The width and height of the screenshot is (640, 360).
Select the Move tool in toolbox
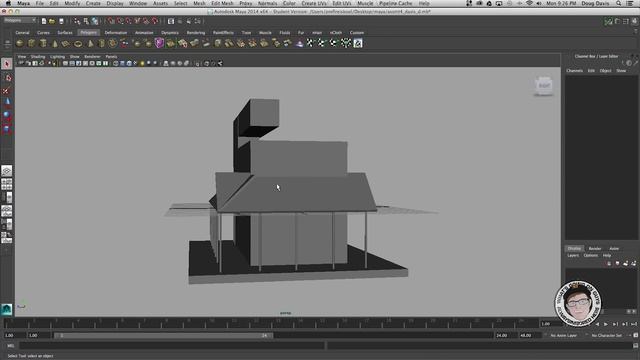(7, 102)
